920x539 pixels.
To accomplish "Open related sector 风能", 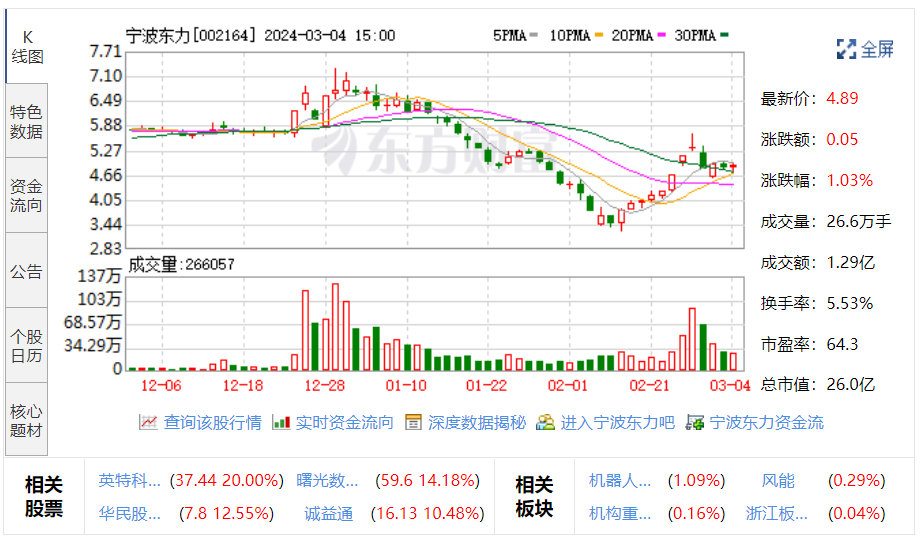I will 778,481.
